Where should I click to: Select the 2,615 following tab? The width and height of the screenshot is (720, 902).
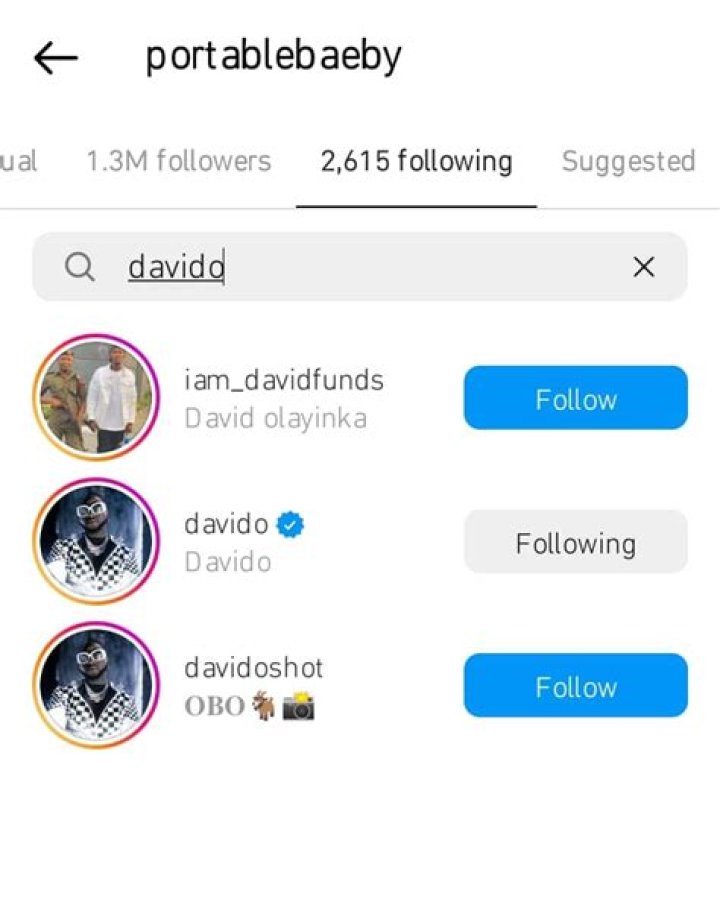(416, 161)
